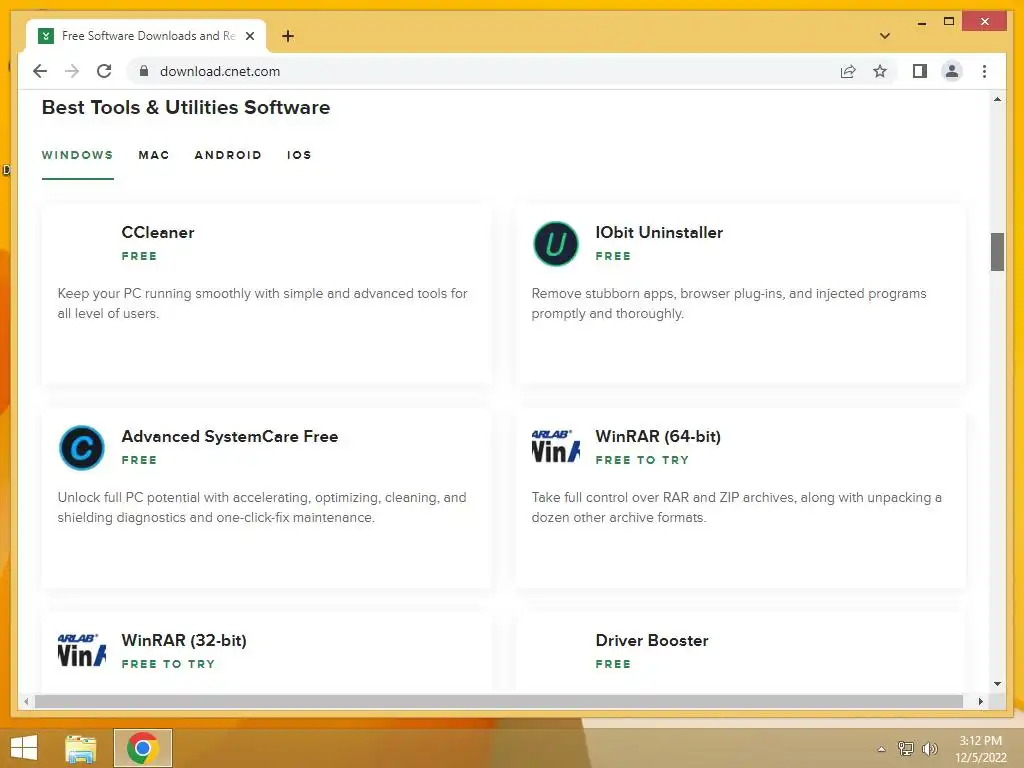Click the browser forward arrow
The image size is (1024, 768).
(72, 71)
